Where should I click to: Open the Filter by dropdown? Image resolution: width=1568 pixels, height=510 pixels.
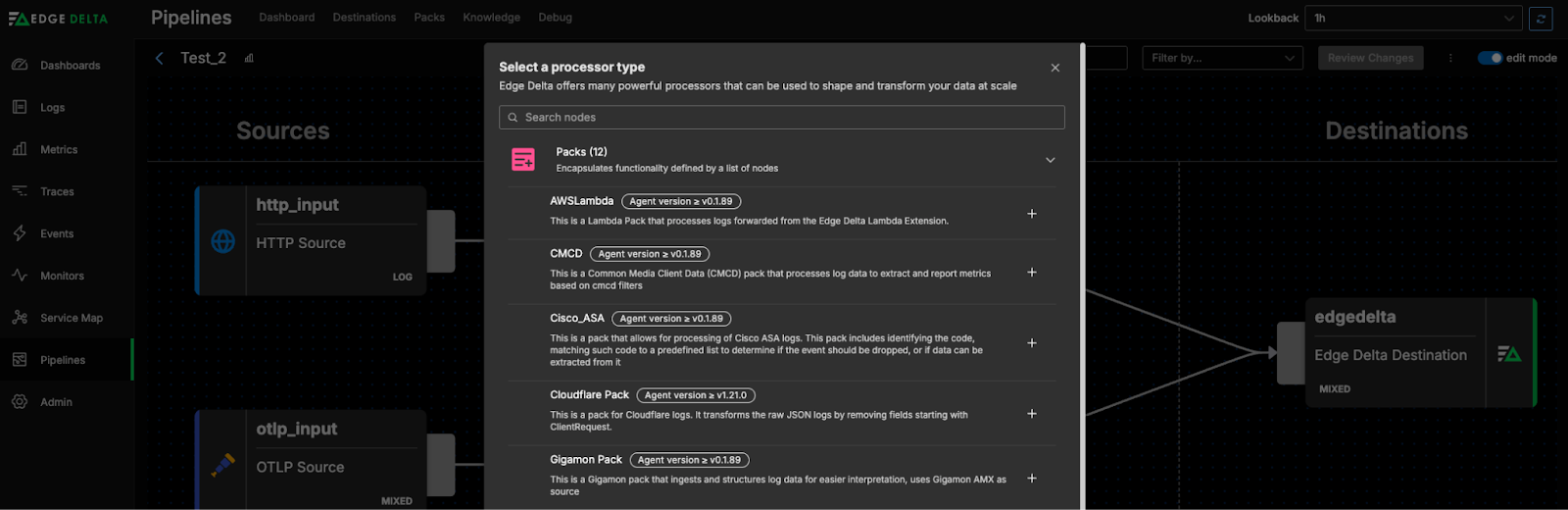tap(1222, 58)
